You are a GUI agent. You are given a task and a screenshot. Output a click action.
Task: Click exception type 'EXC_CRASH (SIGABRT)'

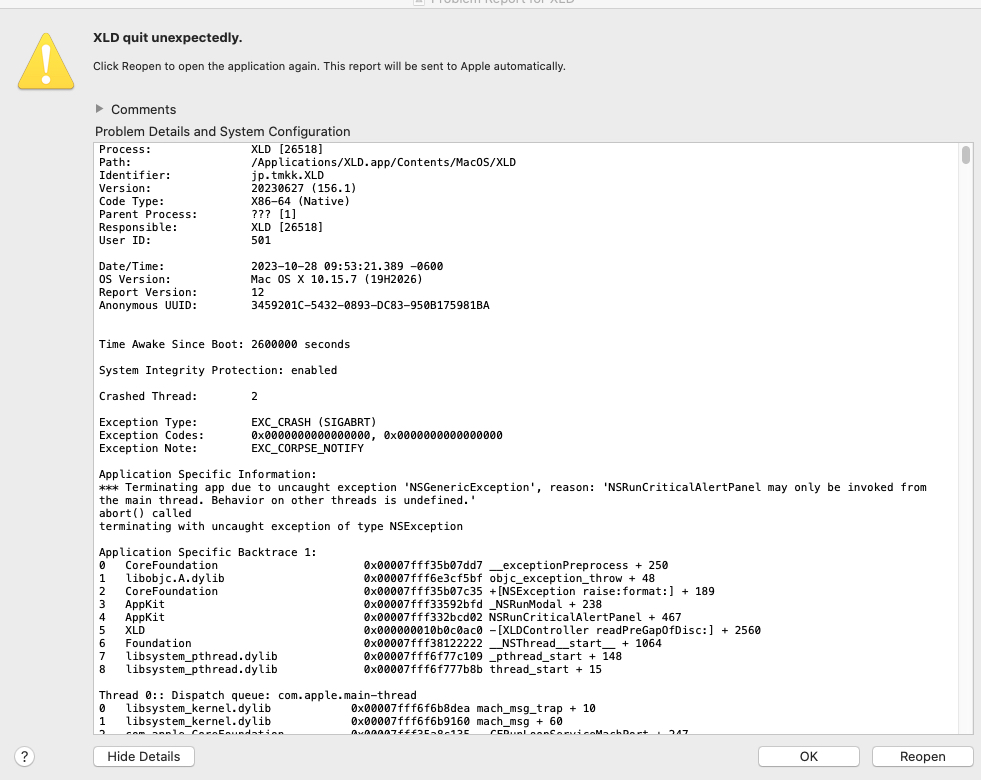(x=313, y=422)
